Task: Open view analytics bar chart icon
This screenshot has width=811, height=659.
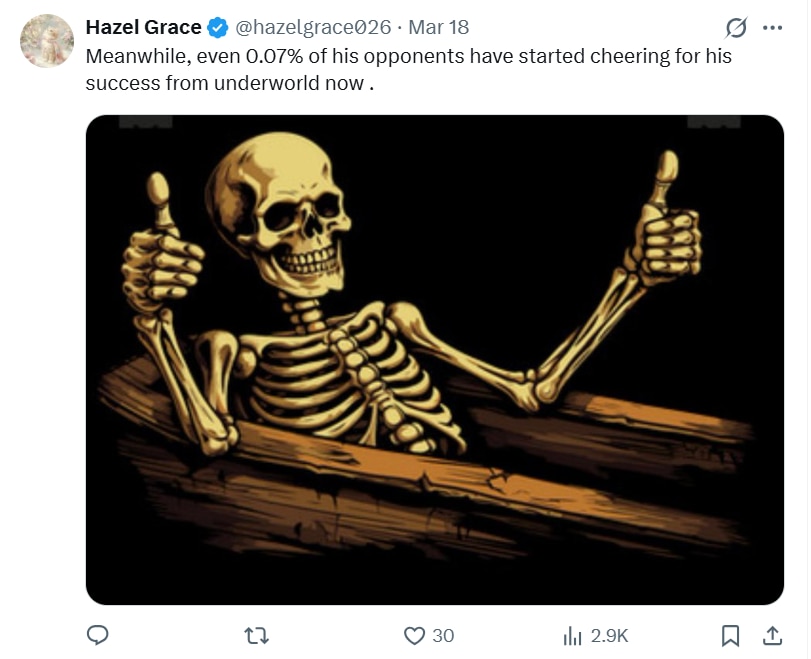Action: coord(573,635)
